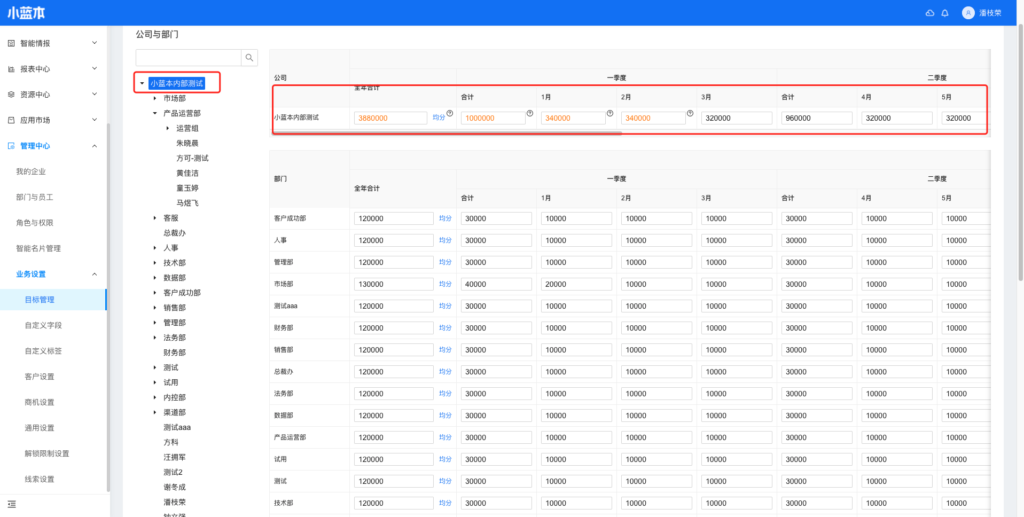The width and height of the screenshot is (1024, 517).
Task: Click the company annual total field 3880000
Action: coord(390,118)
